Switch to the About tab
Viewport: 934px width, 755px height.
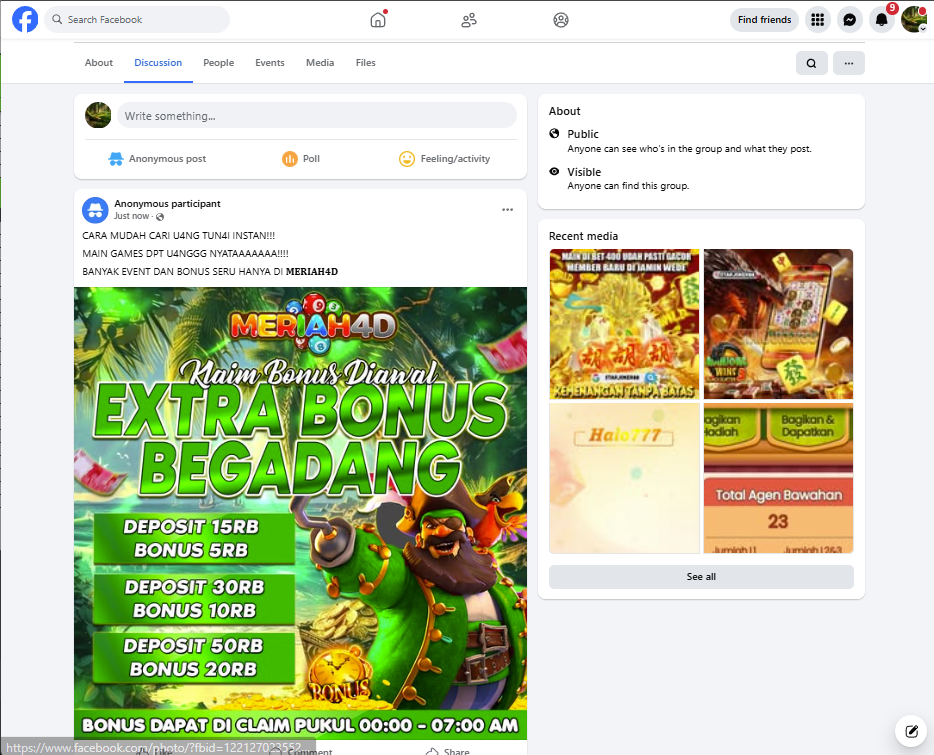click(99, 63)
